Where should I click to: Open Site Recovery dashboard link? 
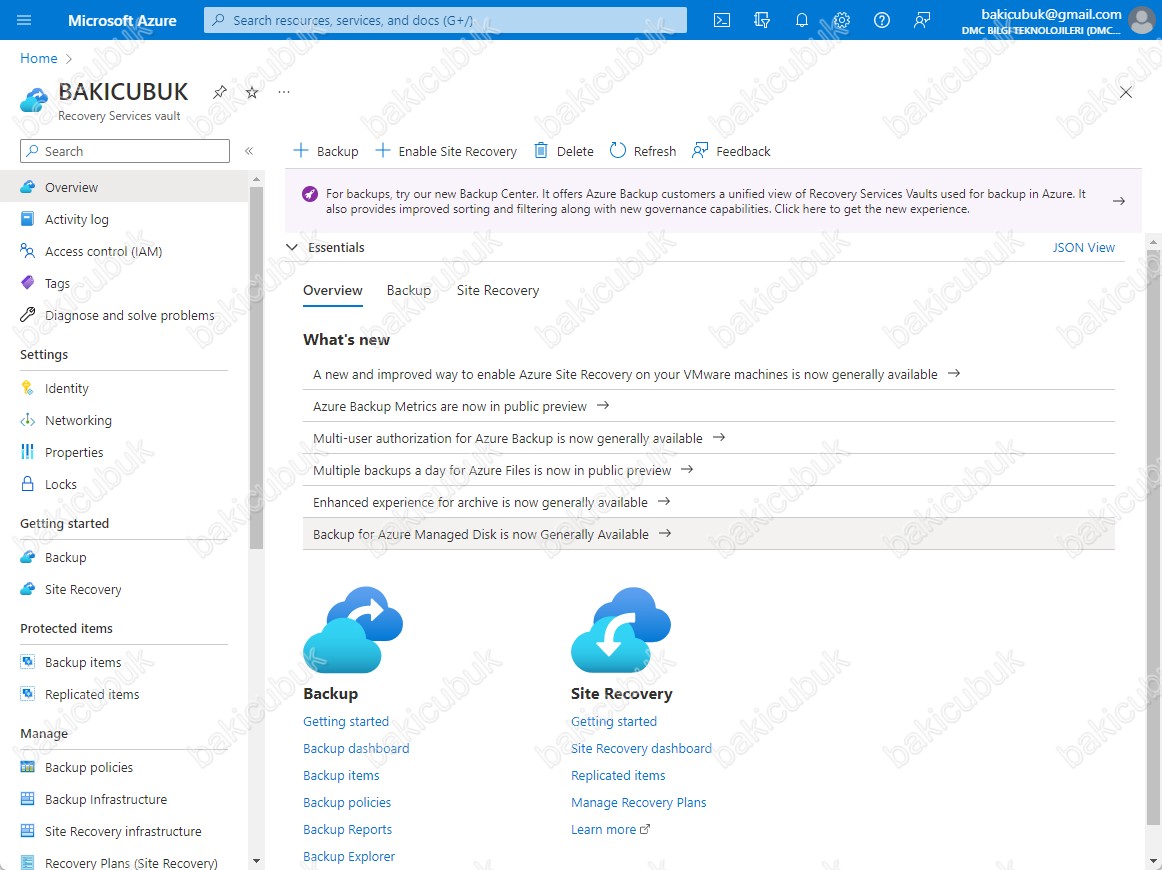pos(641,748)
